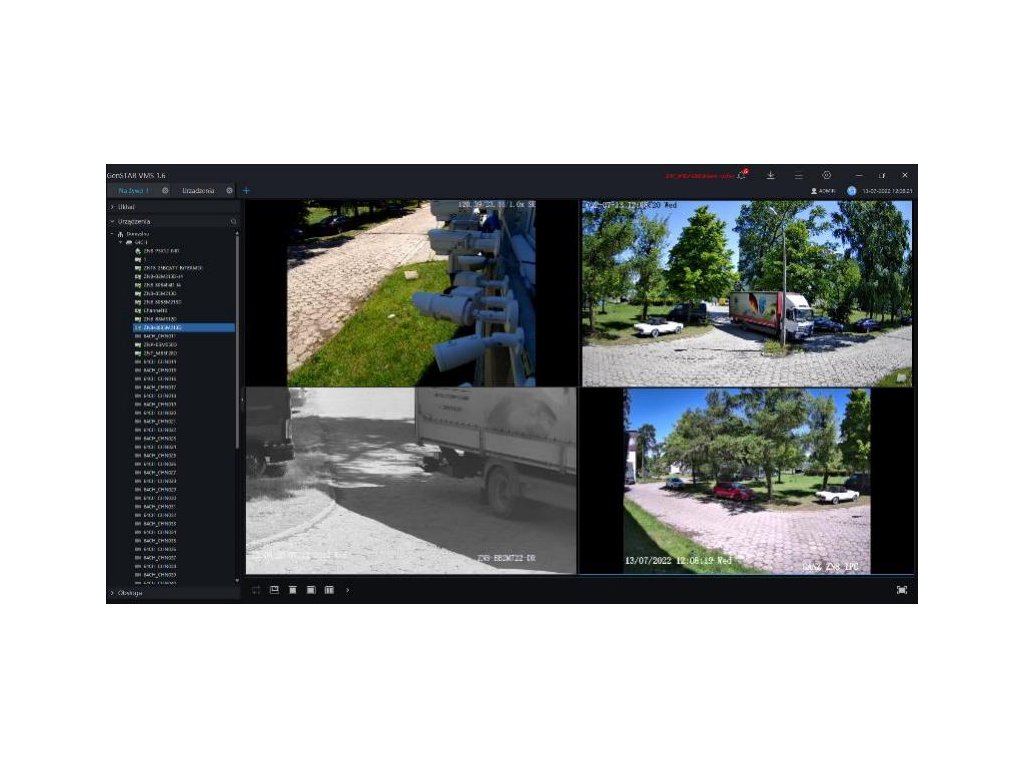Image resolution: width=1024 pixels, height=768 pixels.
Task: Open the alarm bell notifications icon
Action: (742, 175)
